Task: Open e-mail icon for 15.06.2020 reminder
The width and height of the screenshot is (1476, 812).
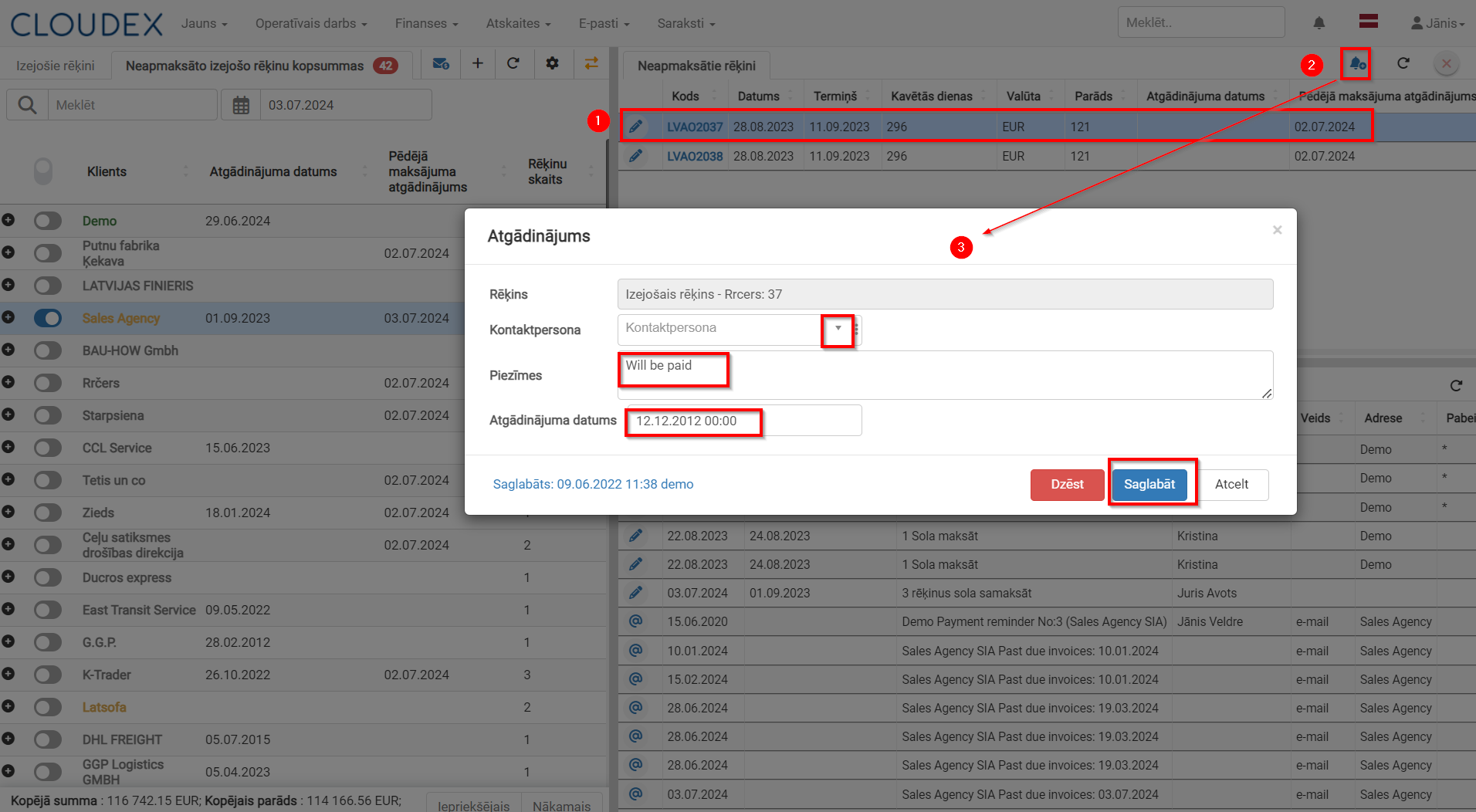Action: click(x=635, y=621)
